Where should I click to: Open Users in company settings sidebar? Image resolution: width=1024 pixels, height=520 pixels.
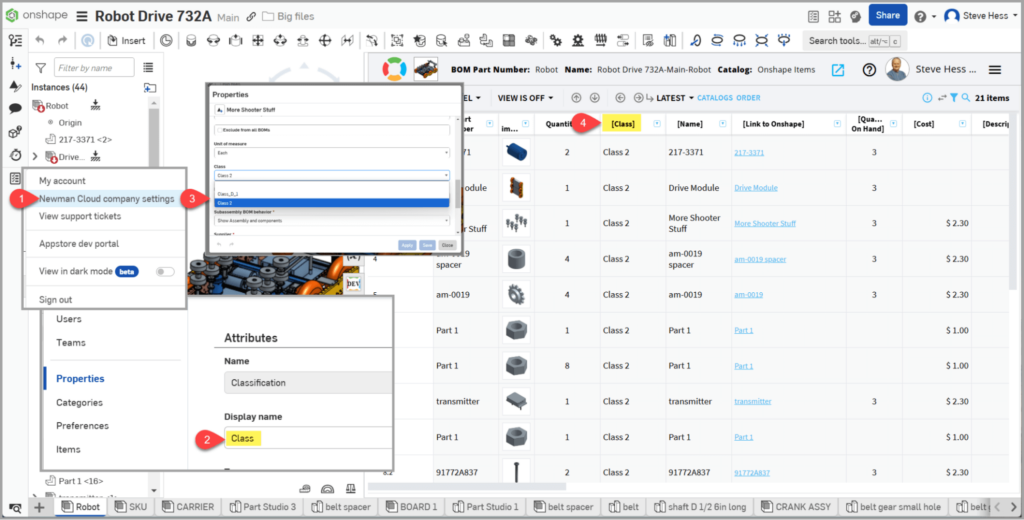point(69,319)
